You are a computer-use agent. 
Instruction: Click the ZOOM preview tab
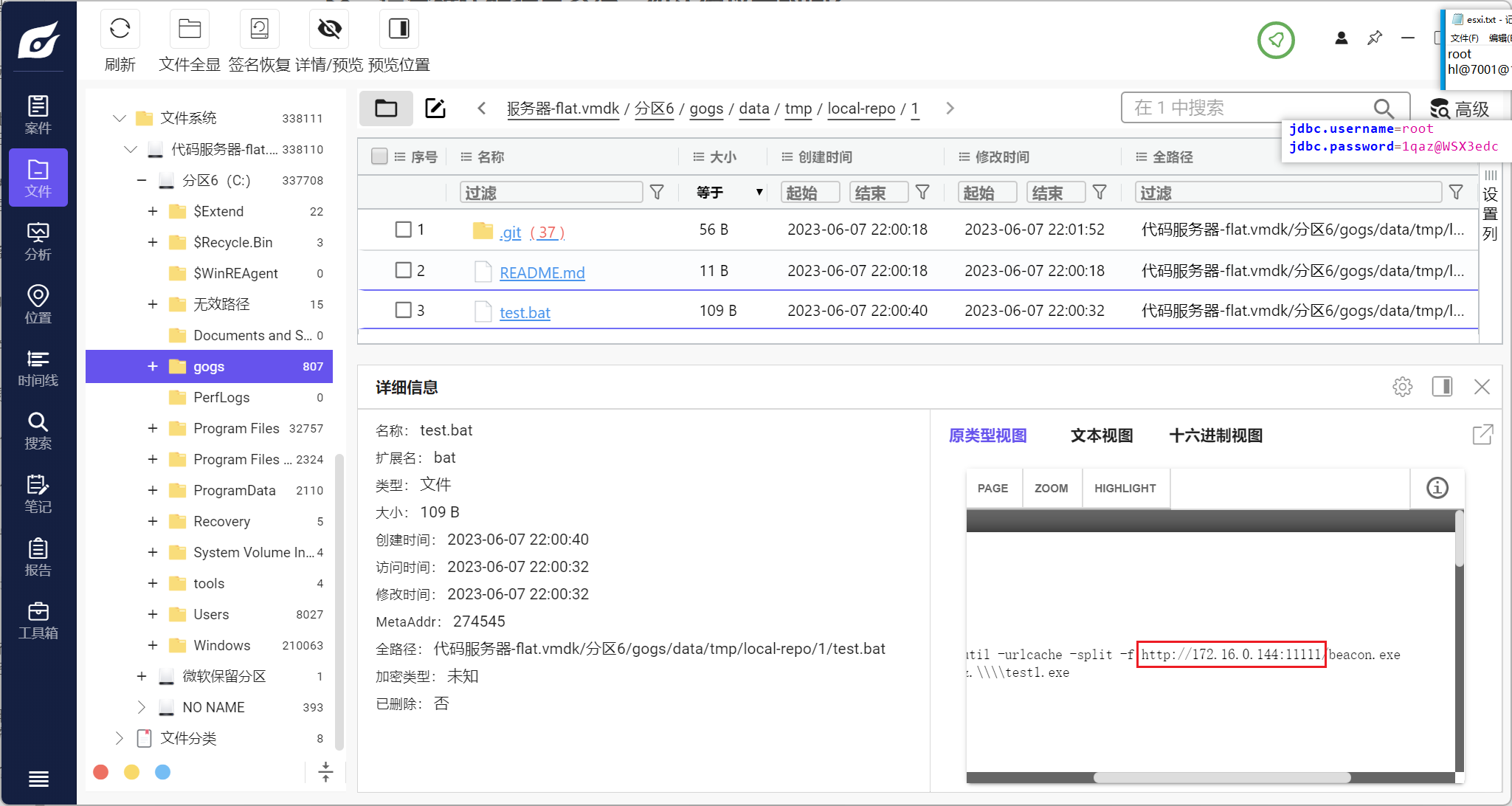click(1052, 488)
